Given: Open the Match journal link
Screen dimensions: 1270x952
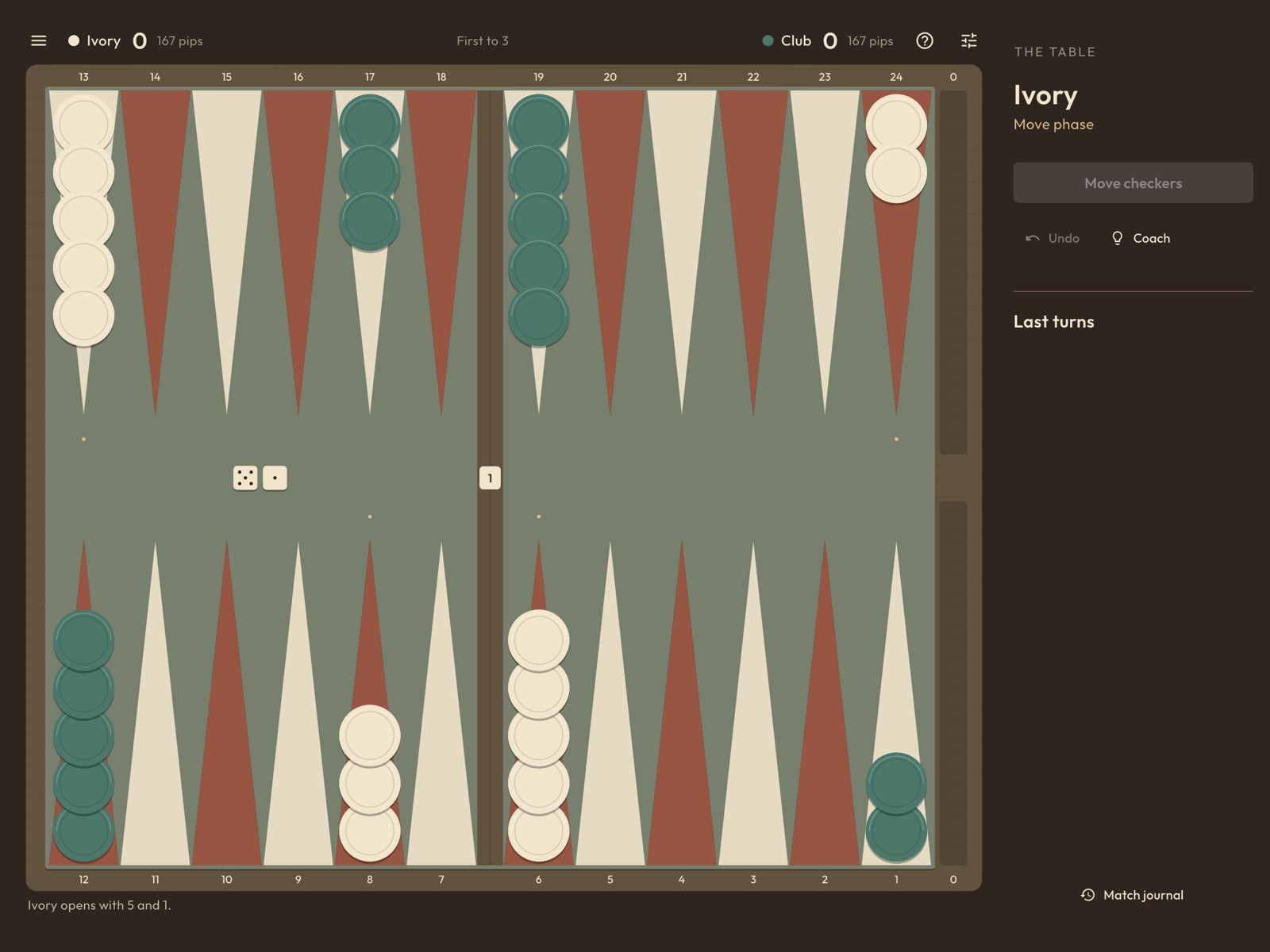Looking at the screenshot, I should (x=1133, y=895).
